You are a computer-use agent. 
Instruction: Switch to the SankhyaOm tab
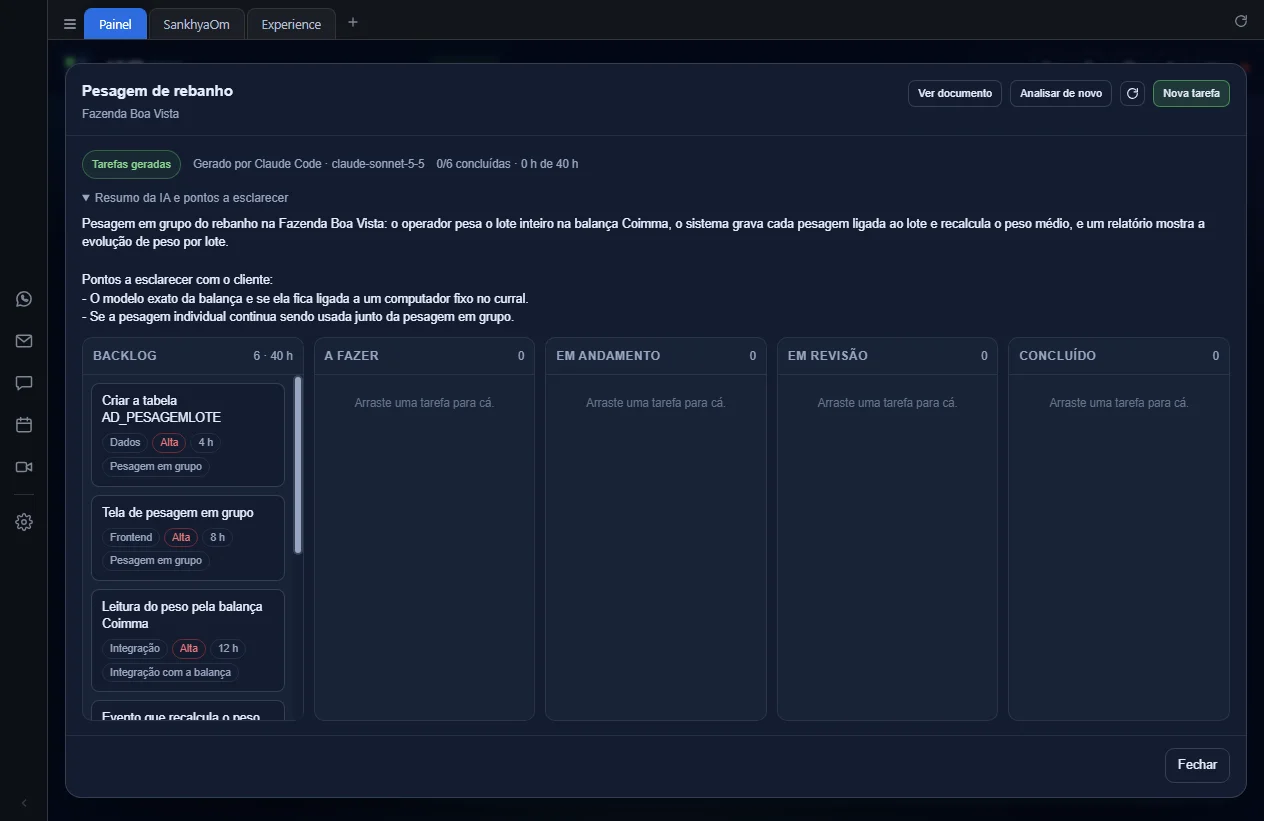tap(197, 24)
